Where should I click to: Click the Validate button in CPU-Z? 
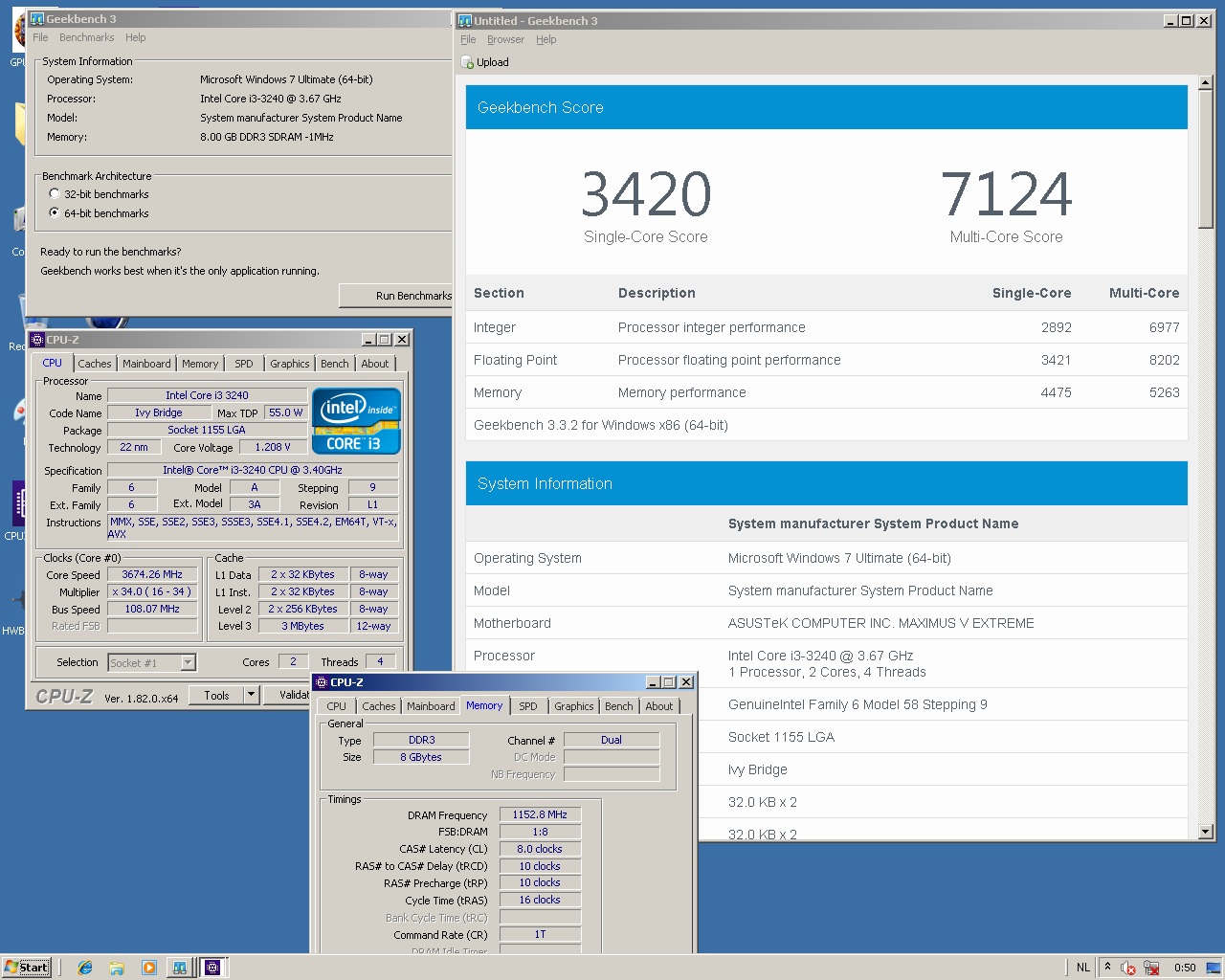287,695
